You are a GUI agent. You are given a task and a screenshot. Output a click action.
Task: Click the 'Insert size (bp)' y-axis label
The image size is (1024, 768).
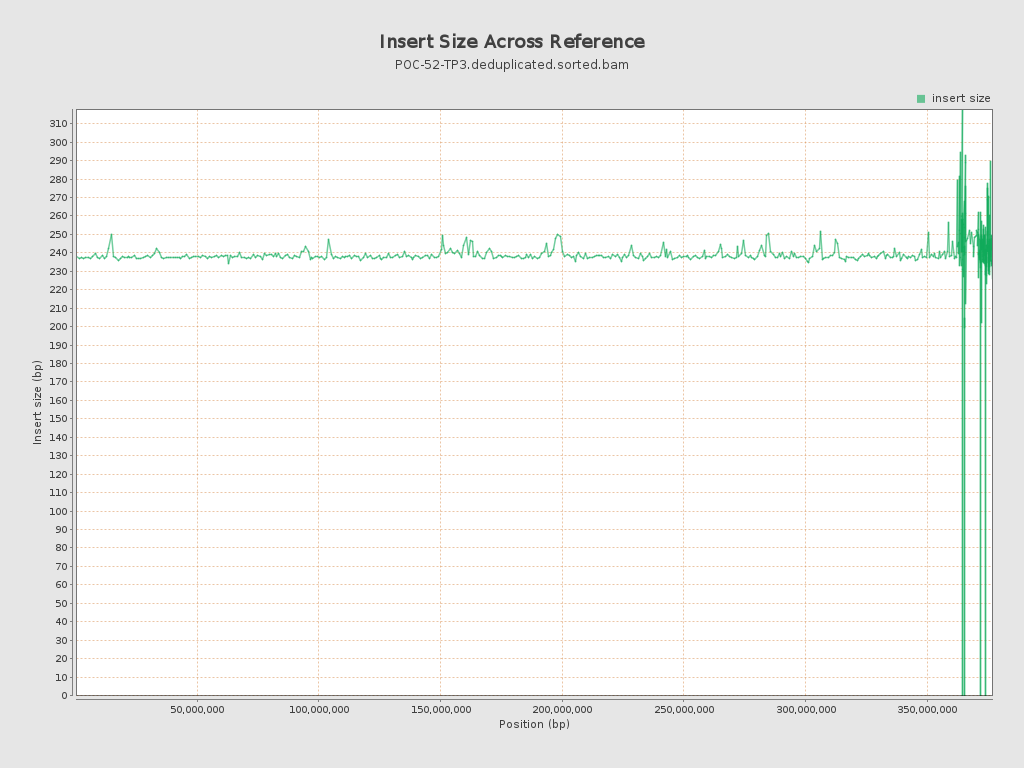click(x=37, y=402)
